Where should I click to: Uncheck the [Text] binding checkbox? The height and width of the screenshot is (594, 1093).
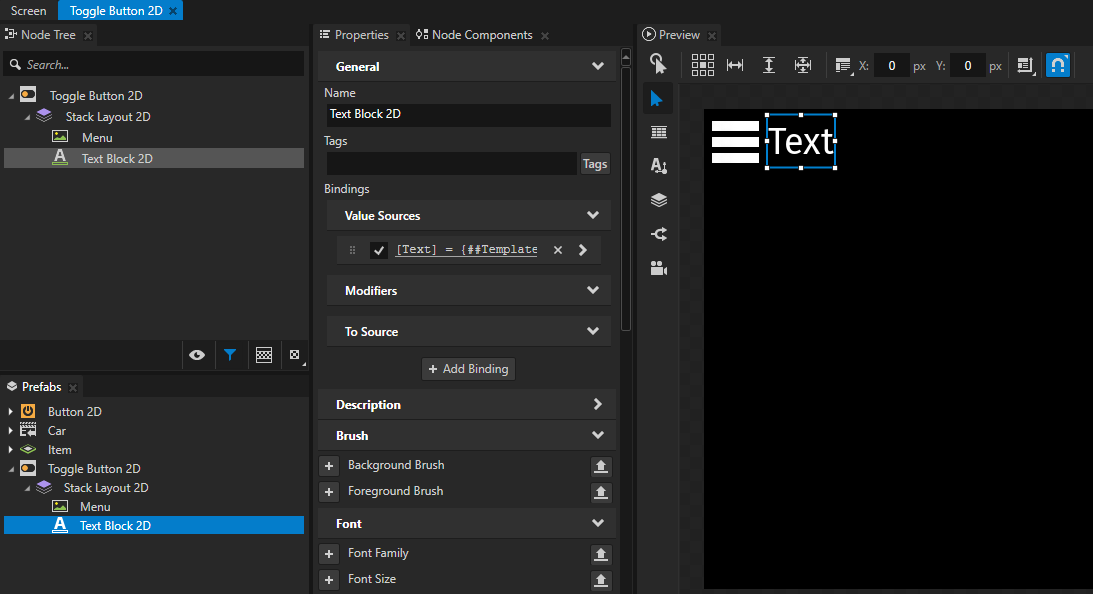tap(379, 250)
